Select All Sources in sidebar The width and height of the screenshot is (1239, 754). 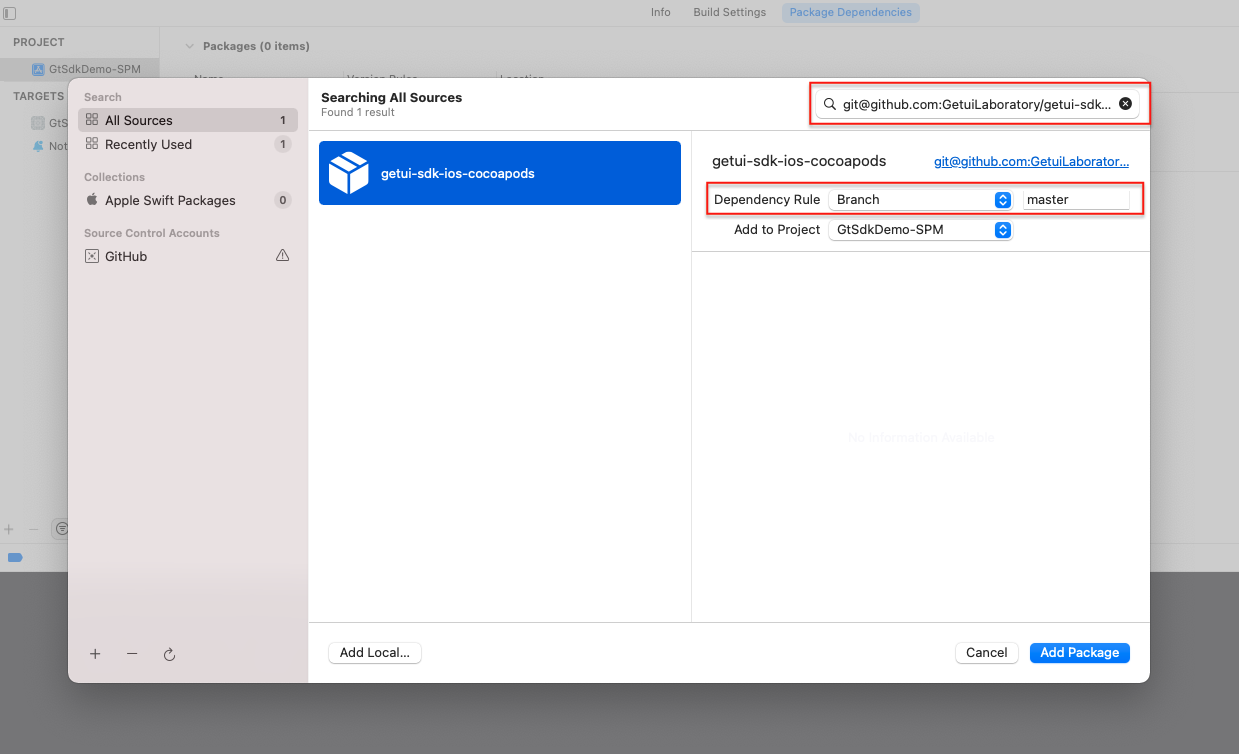pos(188,120)
